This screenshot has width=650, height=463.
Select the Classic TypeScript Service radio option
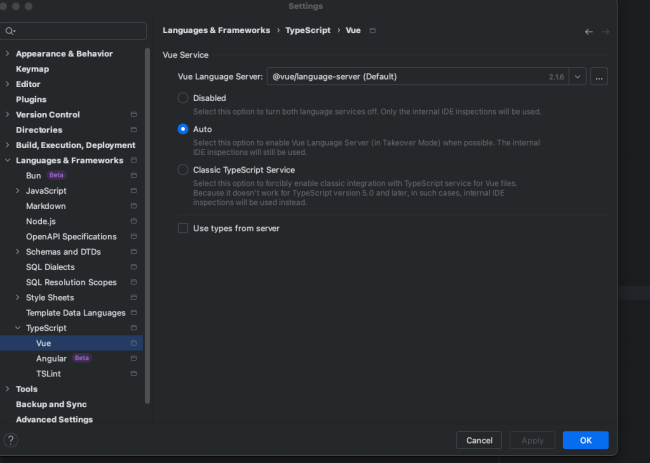(x=182, y=170)
